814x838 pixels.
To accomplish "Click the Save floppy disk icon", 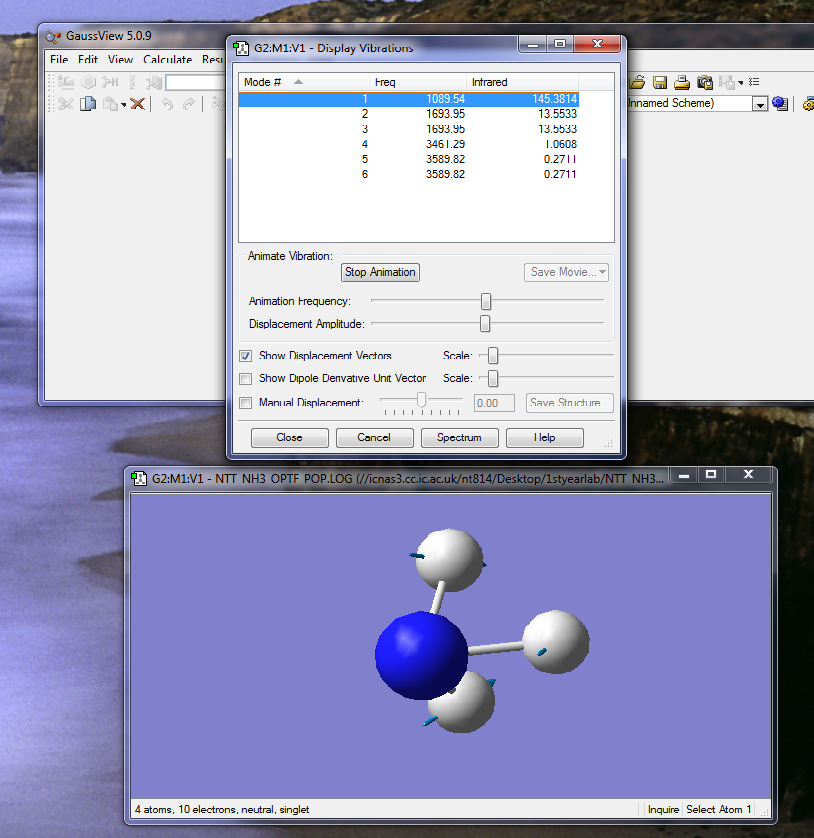I will point(660,82).
